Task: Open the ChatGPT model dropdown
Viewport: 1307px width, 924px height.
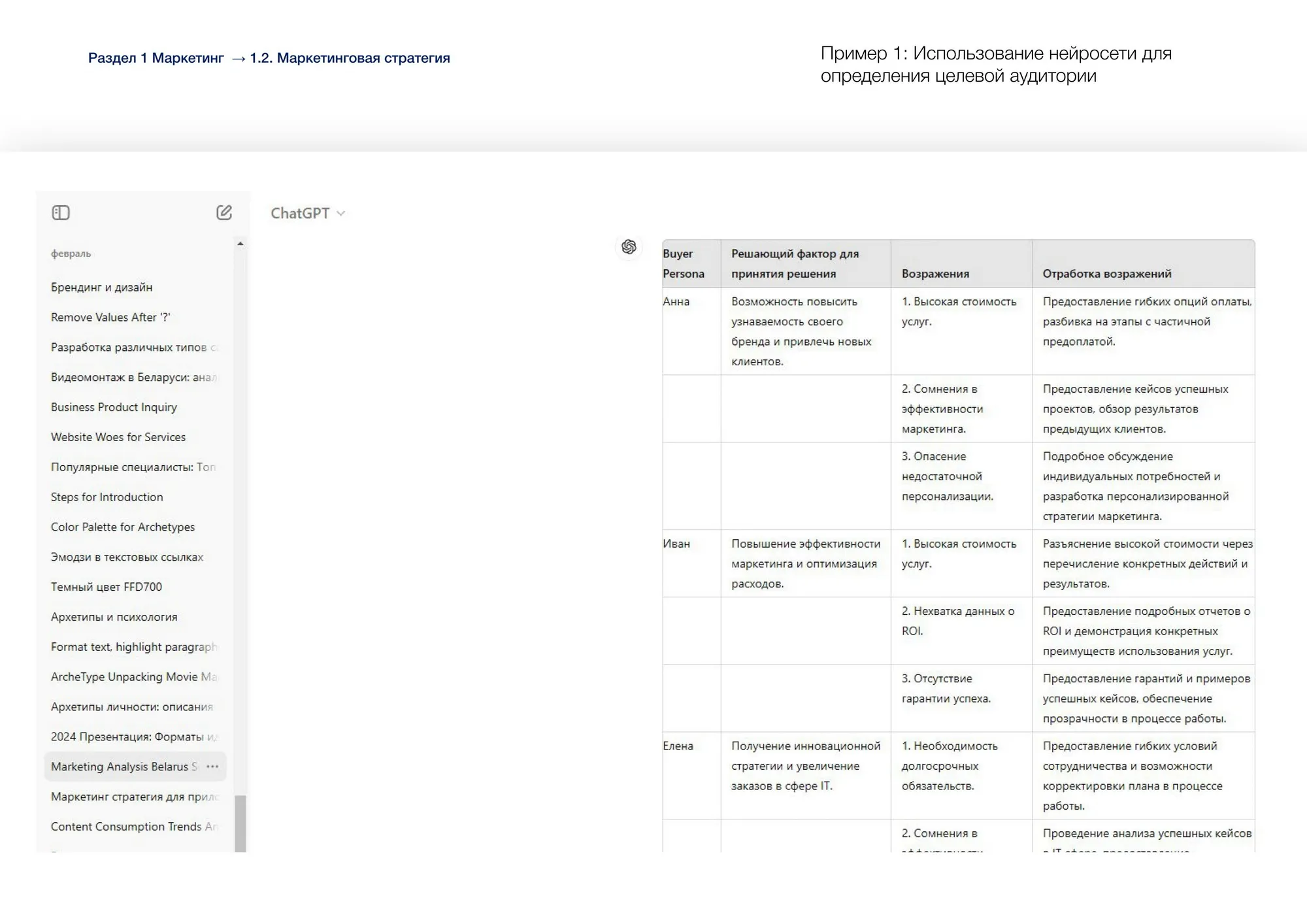Action: [x=308, y=214]
